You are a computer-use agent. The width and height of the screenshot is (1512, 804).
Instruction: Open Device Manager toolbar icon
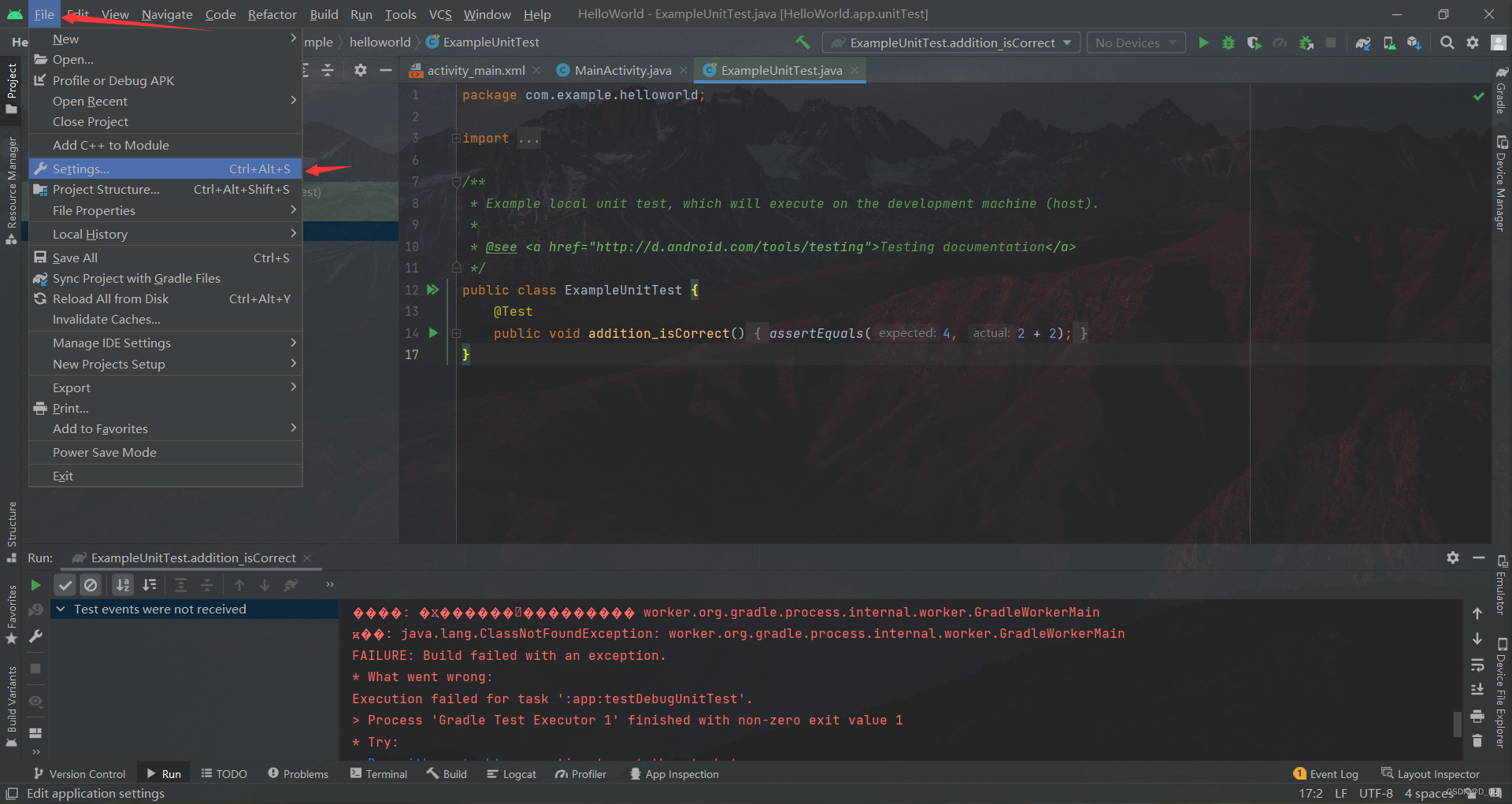pyautogui.click(x=1389, y=43)
